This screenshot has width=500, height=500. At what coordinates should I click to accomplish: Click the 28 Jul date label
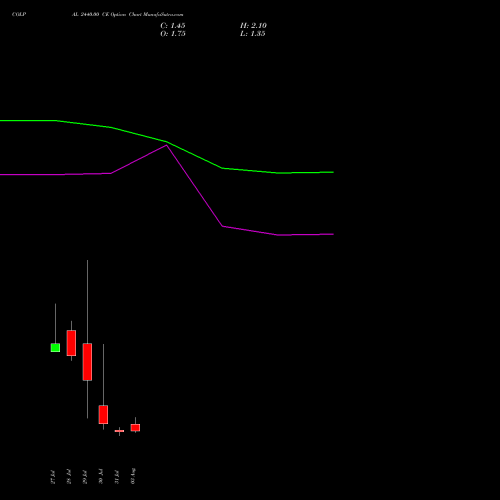(69, 477)
